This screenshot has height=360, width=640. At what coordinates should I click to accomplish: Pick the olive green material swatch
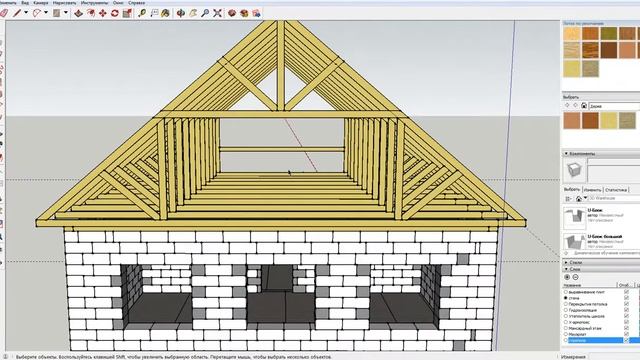point(609,33)
